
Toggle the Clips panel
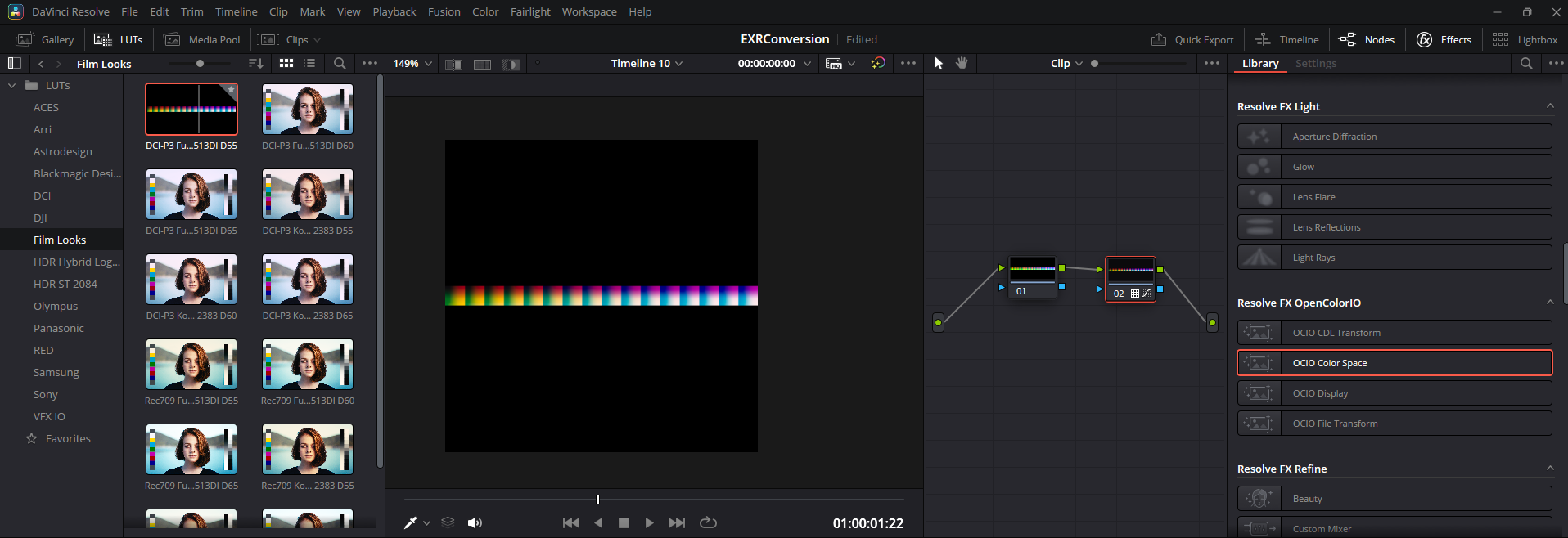[x=283, y=39]
